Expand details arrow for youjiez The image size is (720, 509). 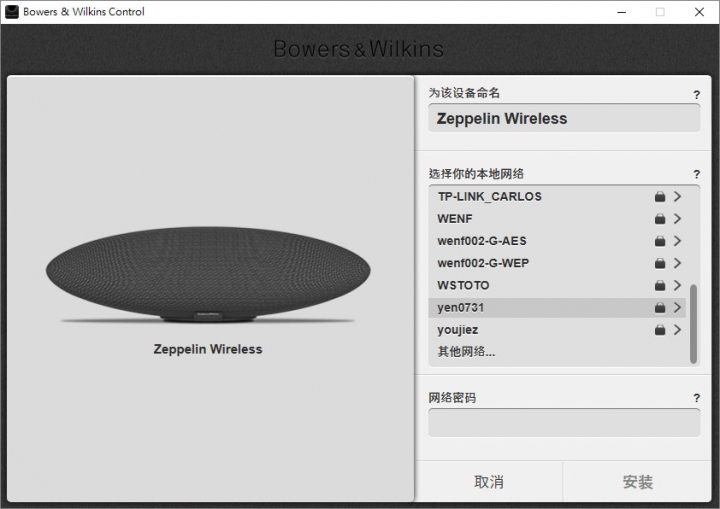click(677, 329)
